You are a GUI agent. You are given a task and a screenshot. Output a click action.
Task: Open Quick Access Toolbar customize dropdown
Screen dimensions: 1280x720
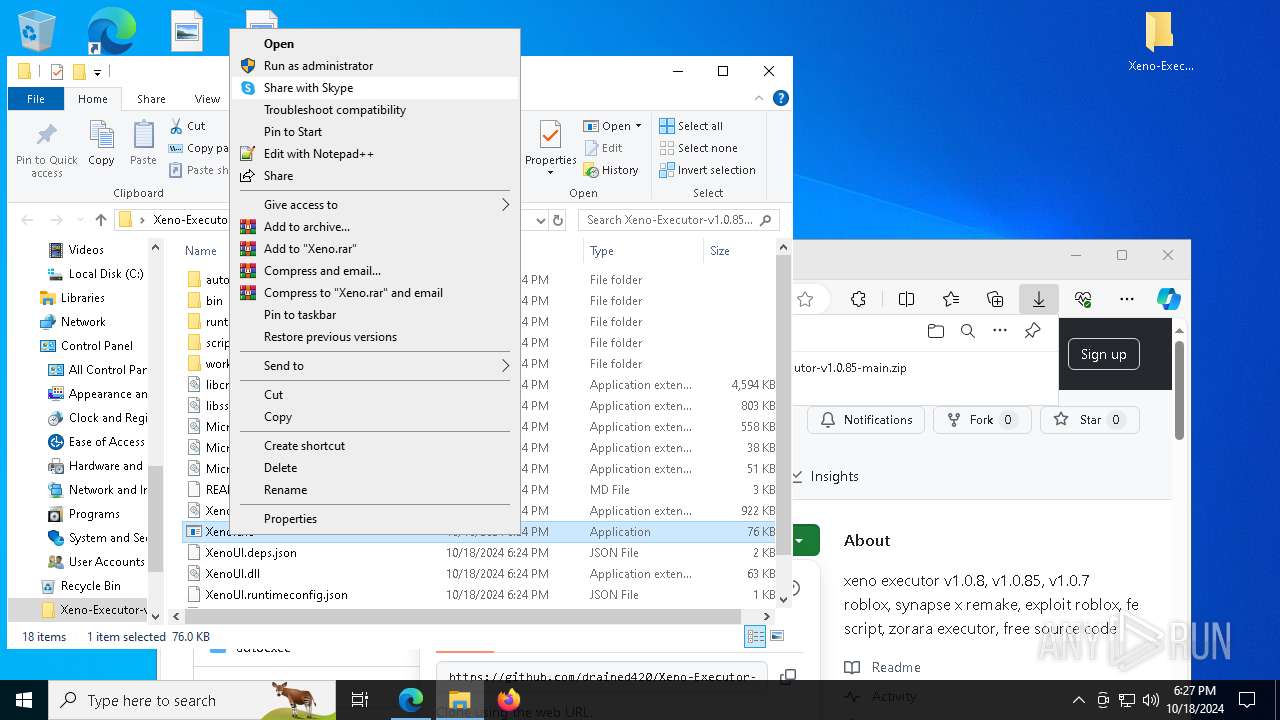(x=97, y=72)
